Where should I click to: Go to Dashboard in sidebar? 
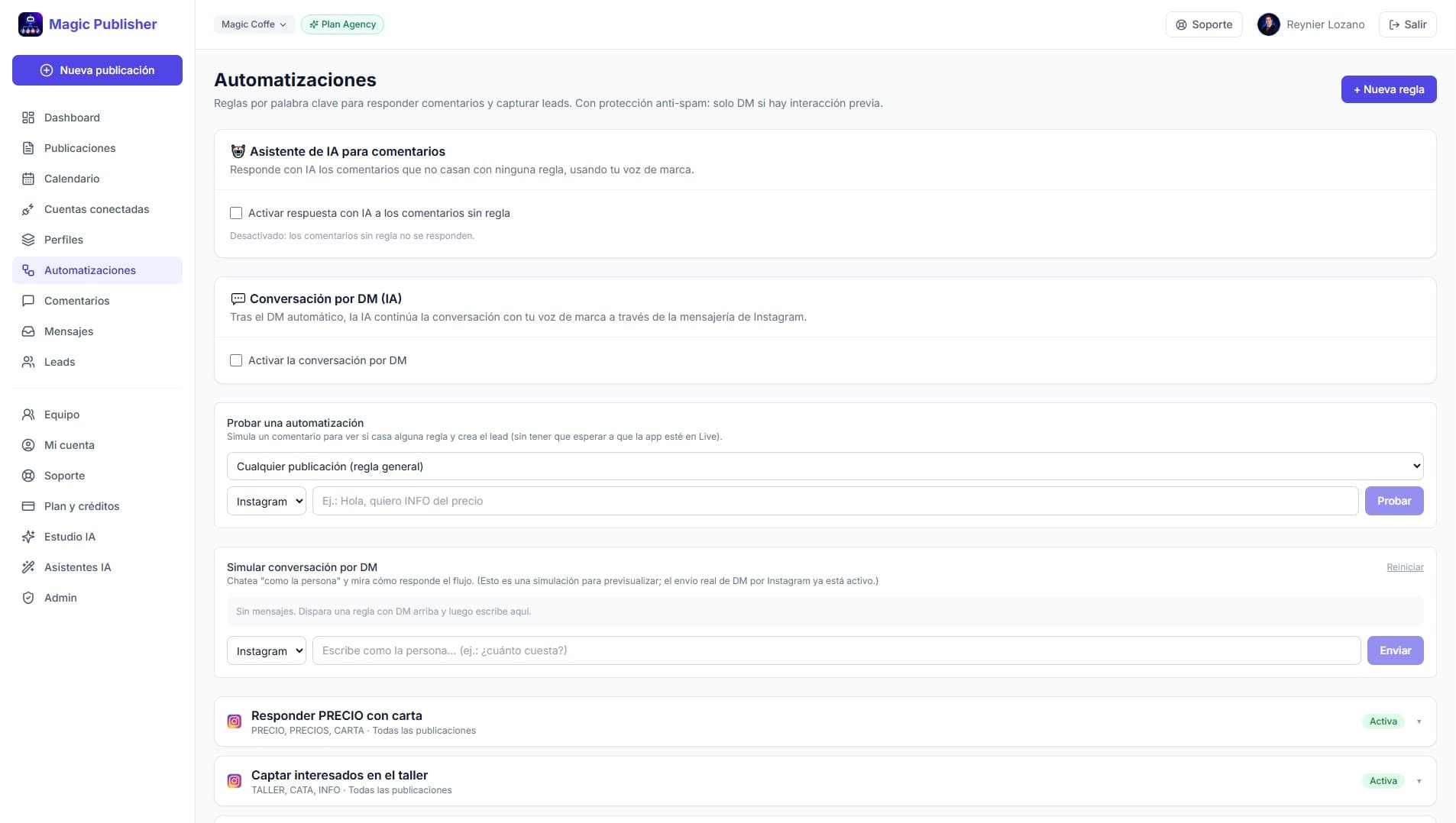click(97, 118)
